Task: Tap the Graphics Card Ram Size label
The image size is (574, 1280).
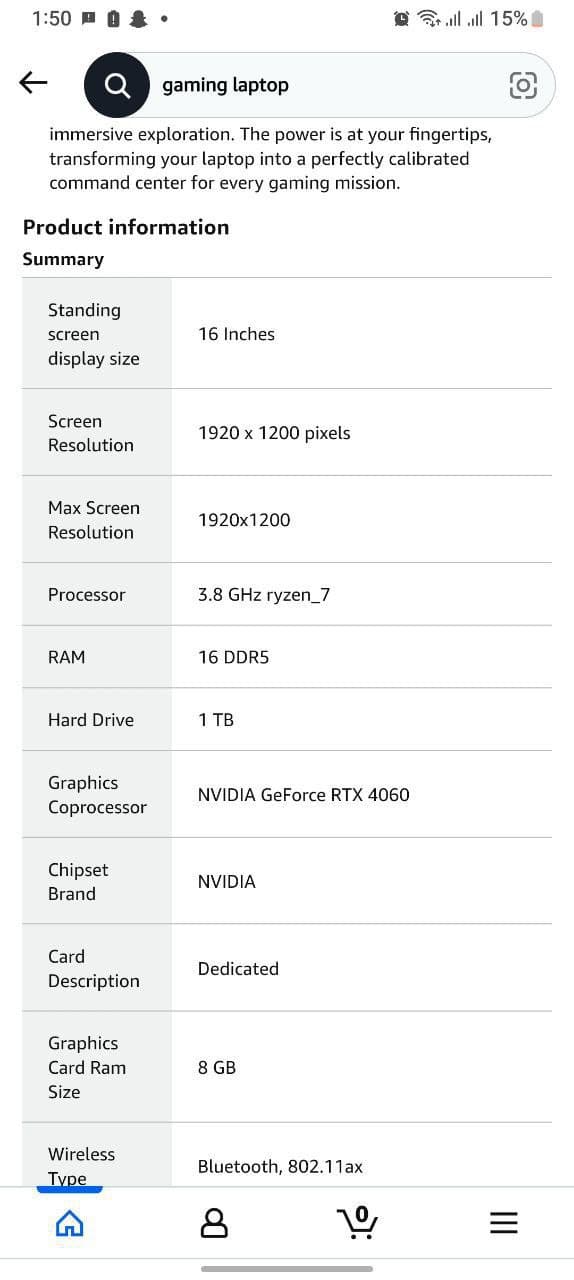Action: tap(87, 1067)
